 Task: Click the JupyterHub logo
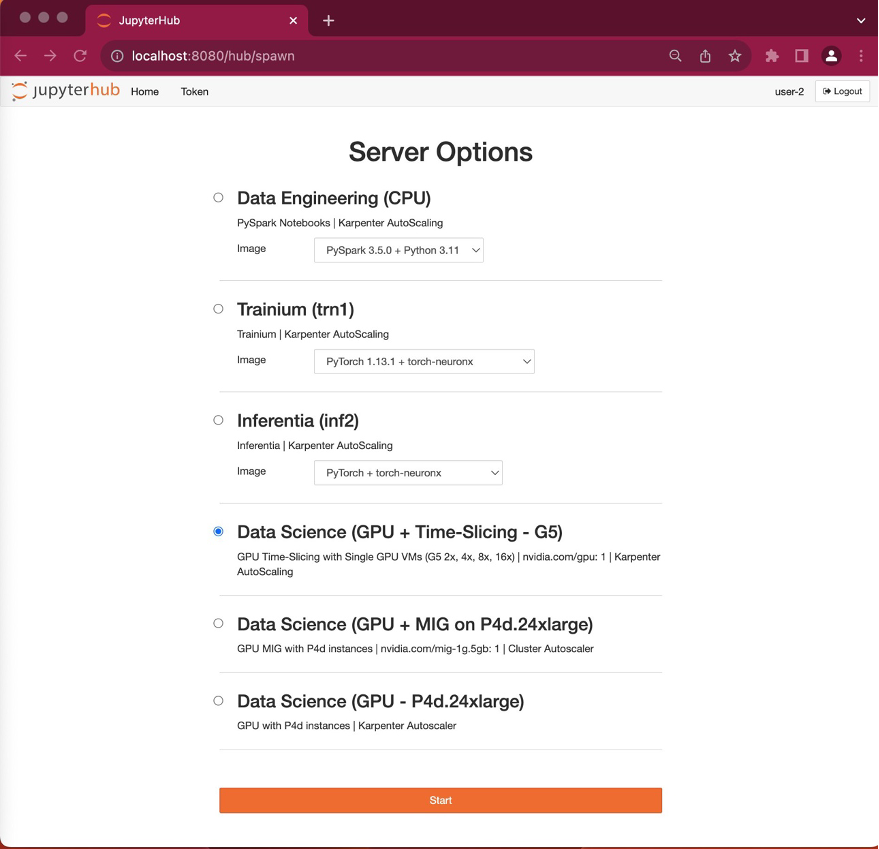pos(65,91)
